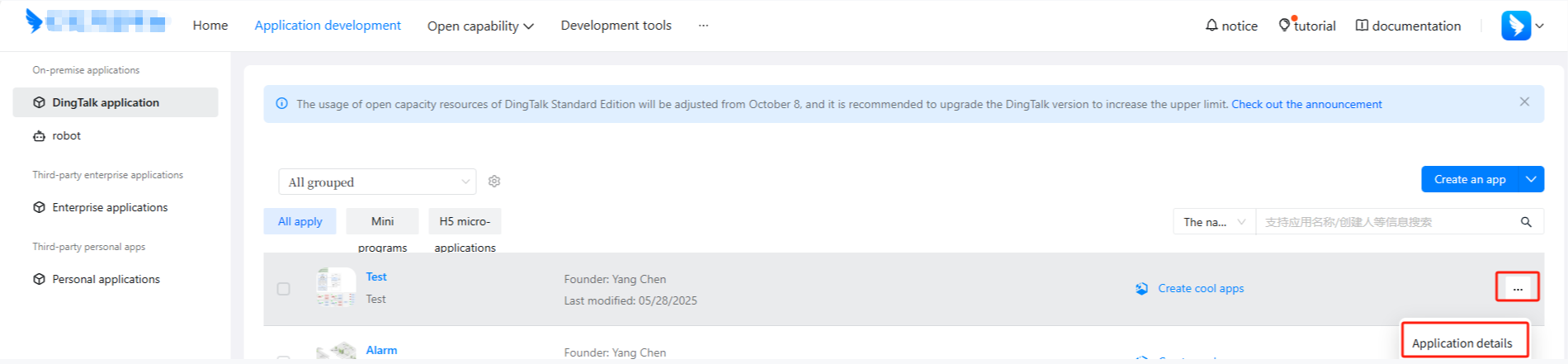Expand the Open capability menu
The image size is (1568, 364).
pos(480,26)
